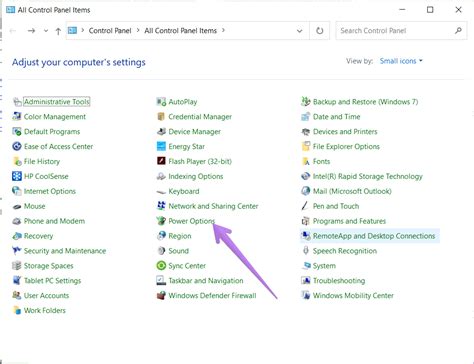Click the Indexing Options icon
474x364 pixels.
161,176
